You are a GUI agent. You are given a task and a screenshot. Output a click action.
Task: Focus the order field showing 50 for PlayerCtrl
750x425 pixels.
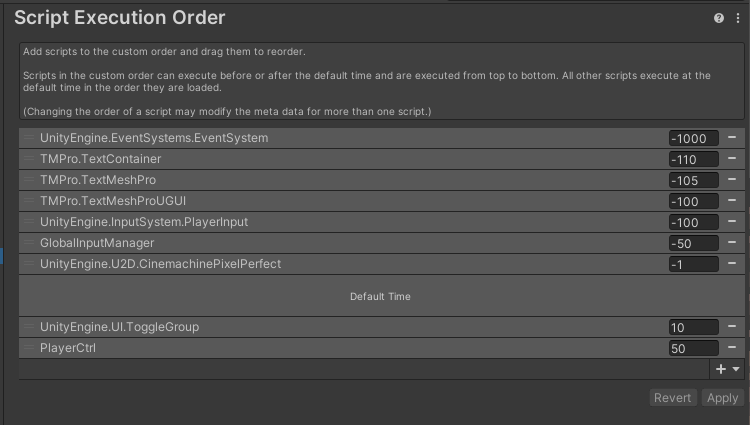click(x=694, y=348)
